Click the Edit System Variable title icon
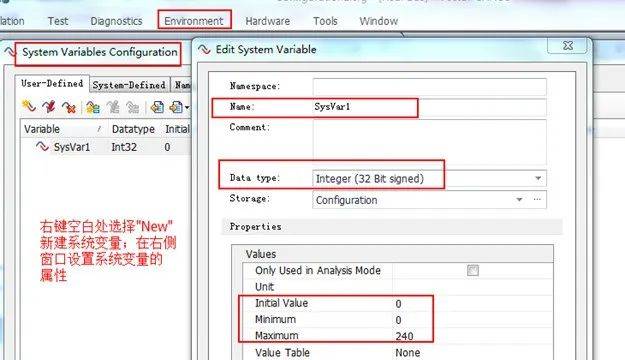This screenshot has height=360, width=625. pos(204,49)
